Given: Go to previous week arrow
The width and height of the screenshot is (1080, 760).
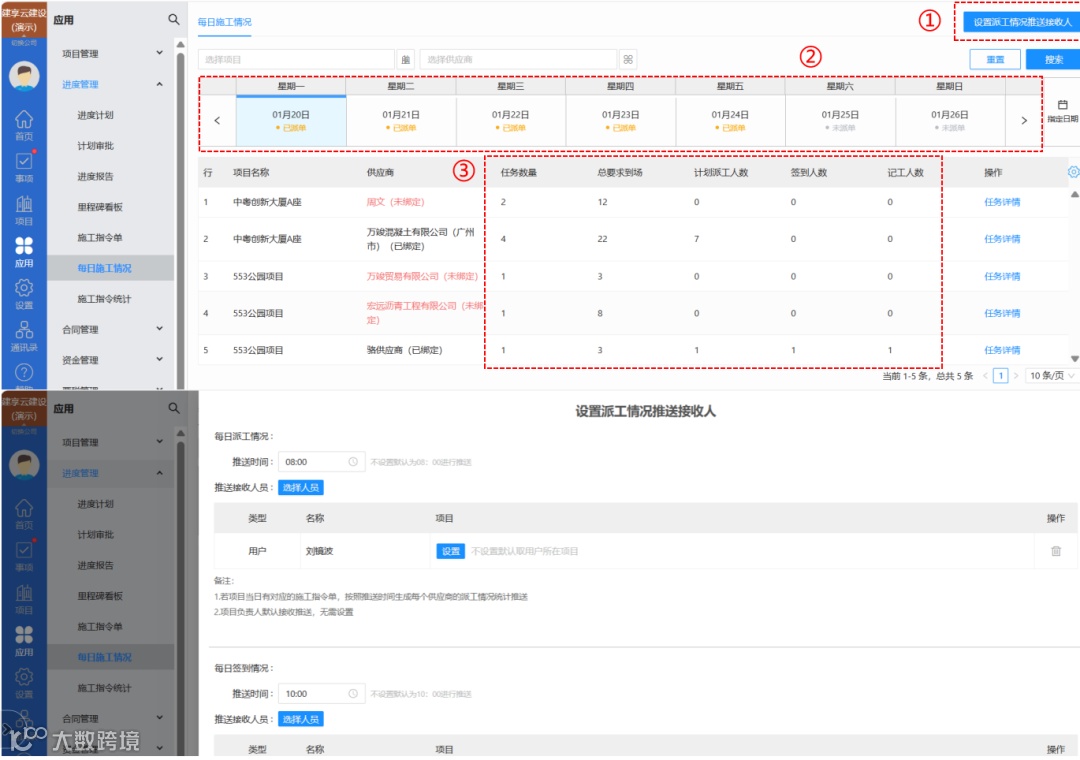Looking at the screenshot, I should 217,121.
